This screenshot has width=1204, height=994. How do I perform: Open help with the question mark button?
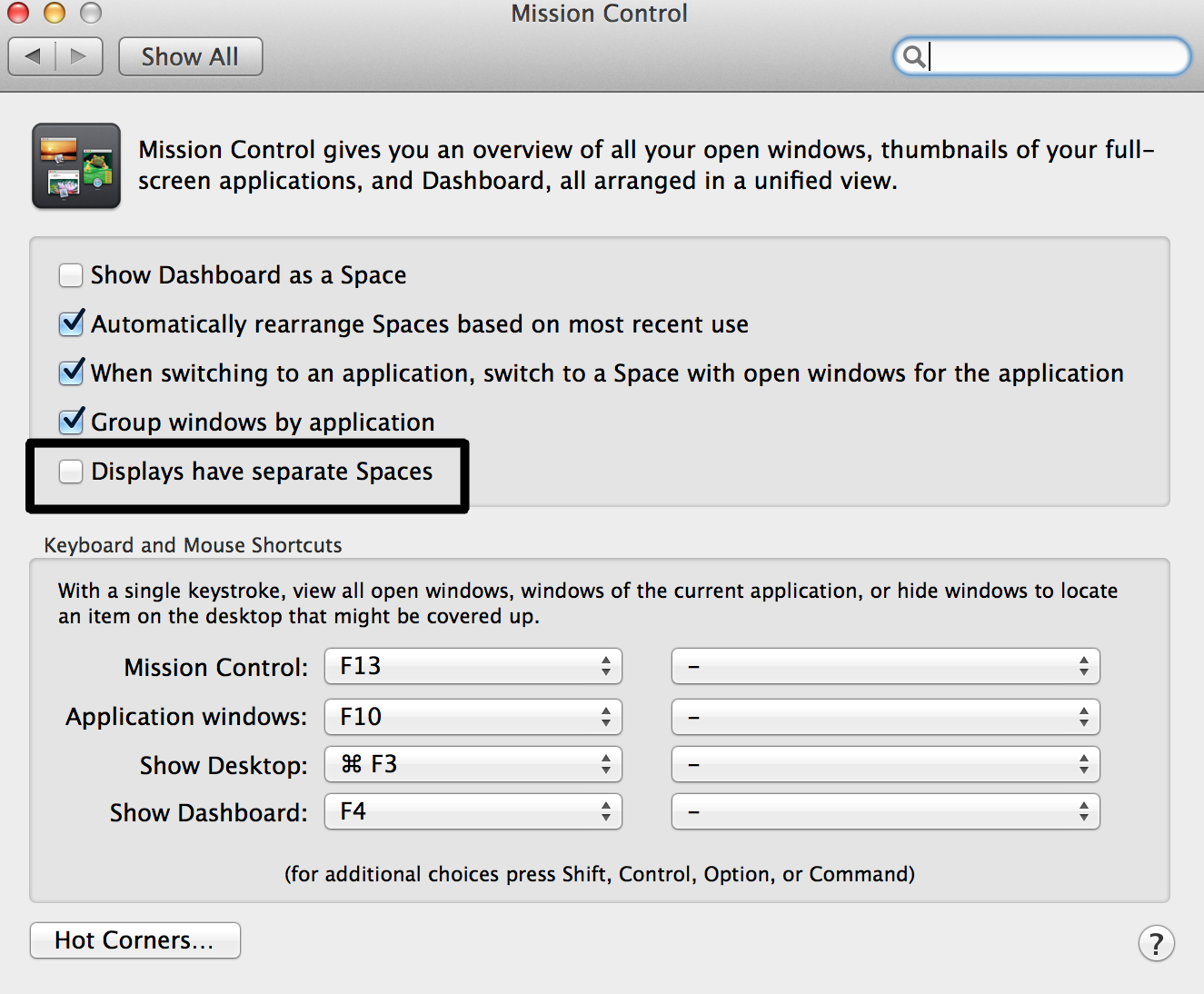(x=1156, y=943)
